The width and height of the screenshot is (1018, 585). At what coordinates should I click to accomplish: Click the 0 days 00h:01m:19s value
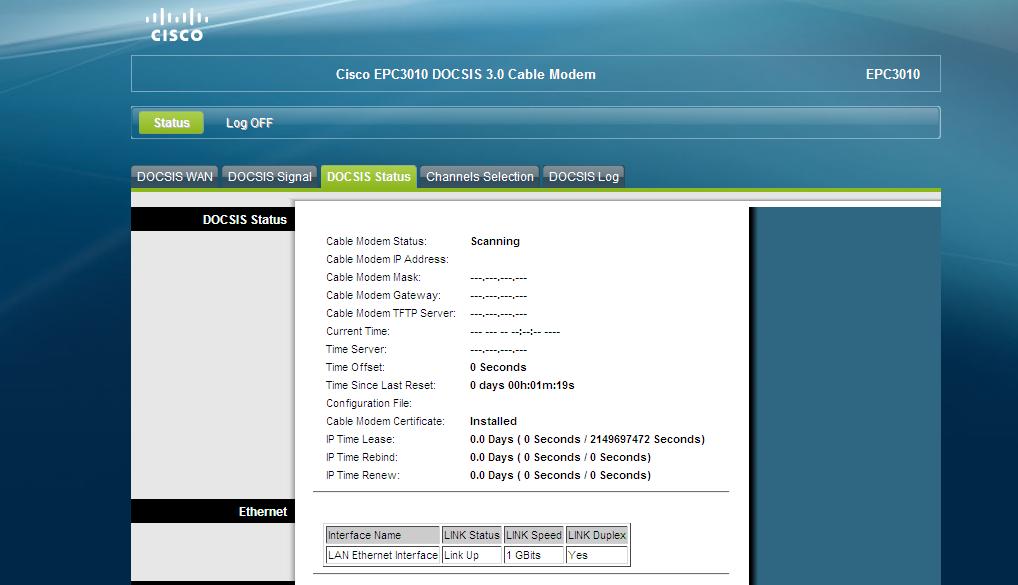[x=522, y=385]
